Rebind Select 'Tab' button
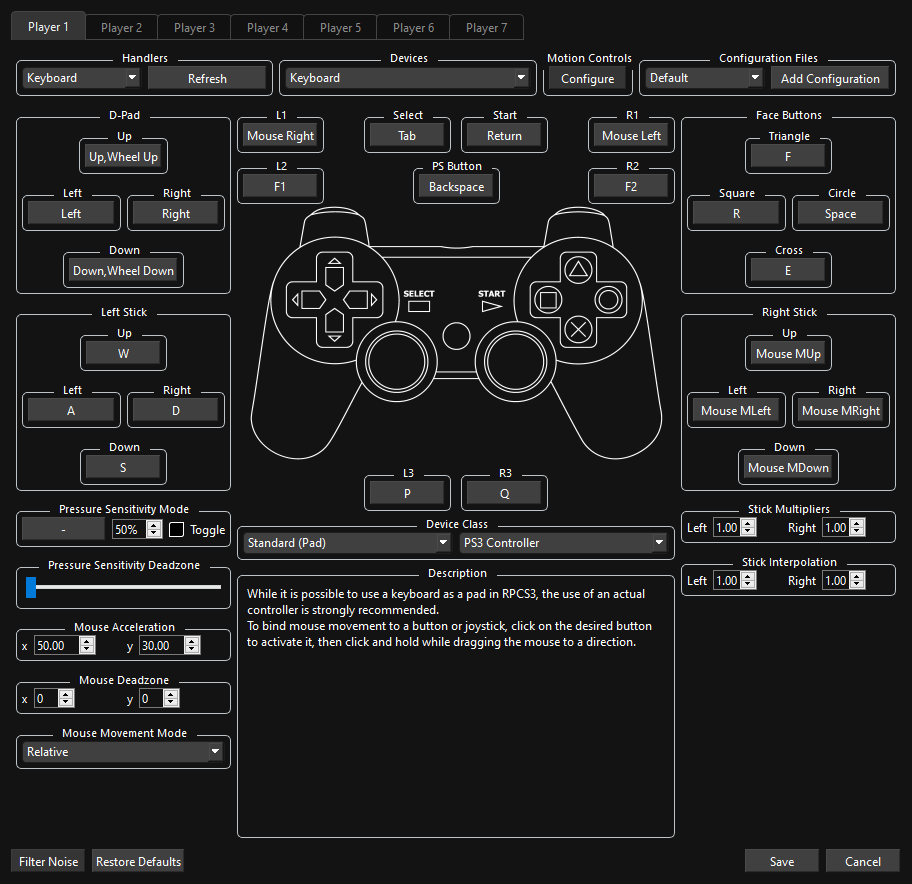The image size is (912, 884). tap(407, 136)
